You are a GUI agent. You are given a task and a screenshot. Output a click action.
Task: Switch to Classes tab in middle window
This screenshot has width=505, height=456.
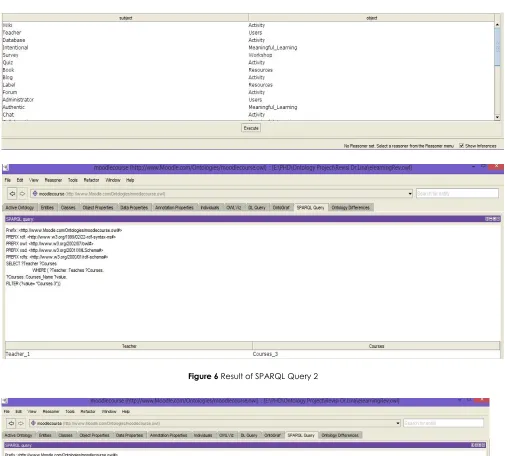pyautogui.click(x=68, y=208)
